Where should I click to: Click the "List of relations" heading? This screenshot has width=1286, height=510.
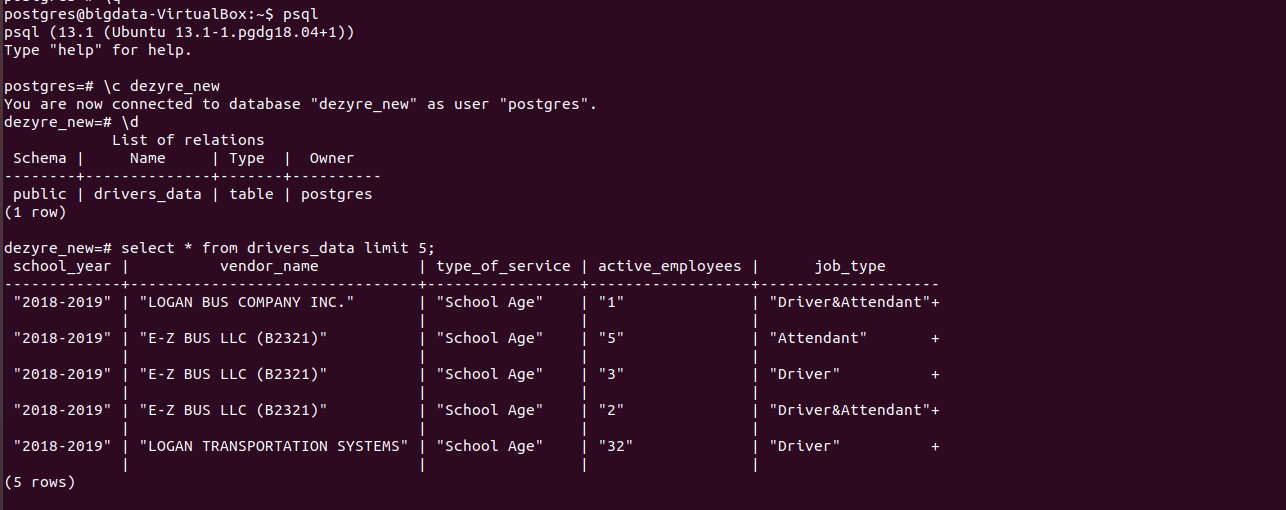point(188,140)
